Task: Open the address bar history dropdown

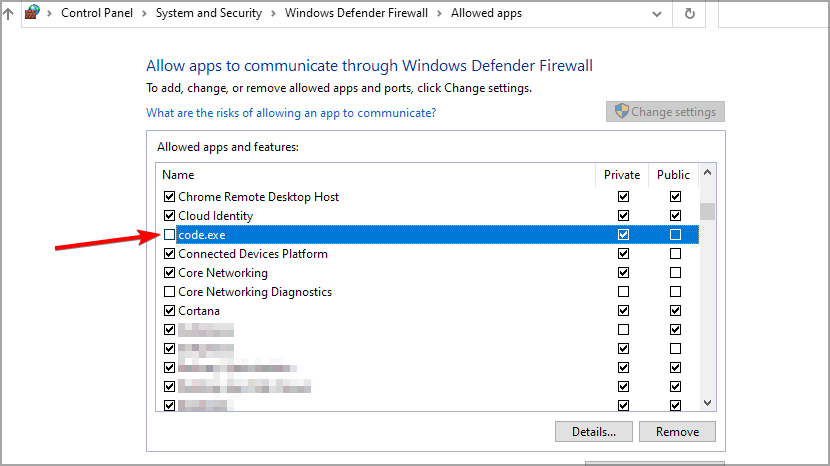Action: (x=656, y=14)
